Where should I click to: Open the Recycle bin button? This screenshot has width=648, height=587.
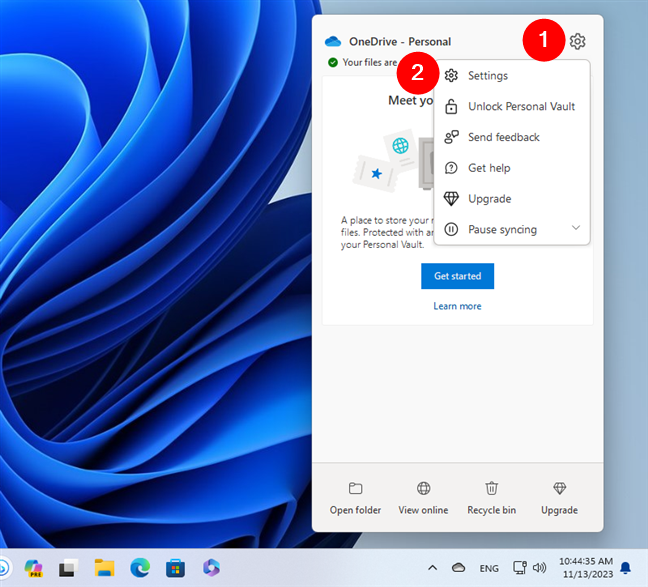(x=491, y=499)
